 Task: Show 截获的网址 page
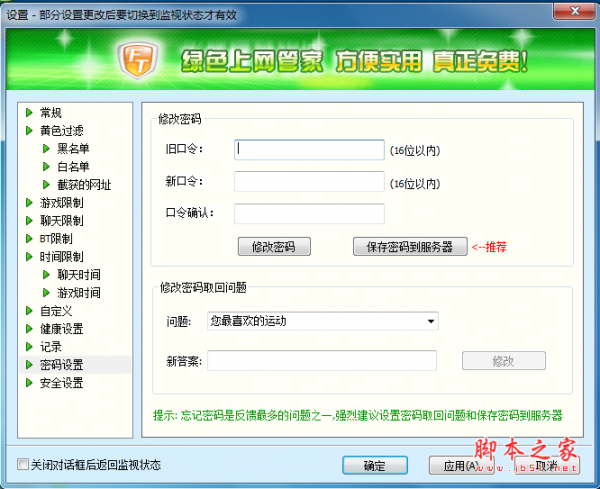[x=84, y=185]
